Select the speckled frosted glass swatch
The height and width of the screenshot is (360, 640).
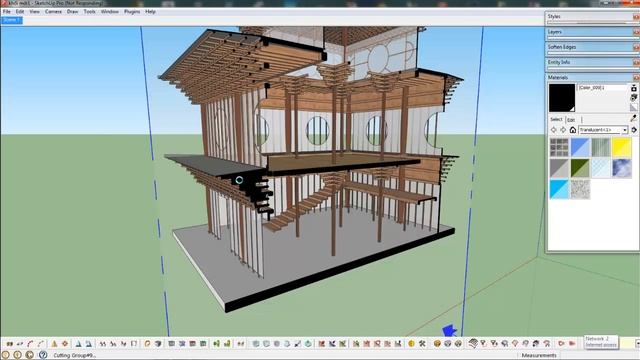(x=580, y=189)
